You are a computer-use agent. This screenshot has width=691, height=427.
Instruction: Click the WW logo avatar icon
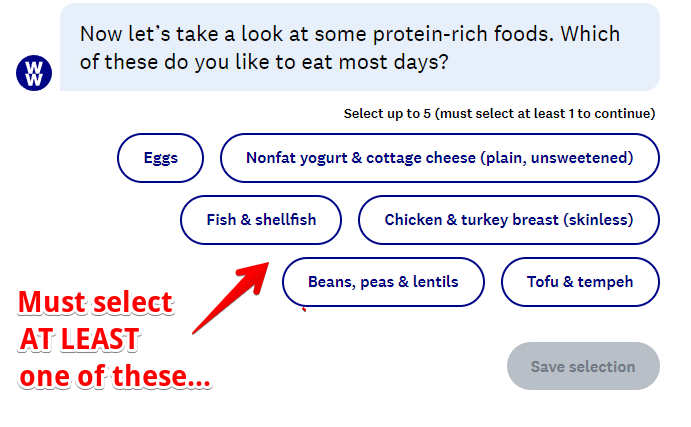pyautogui.click(x=34, y=73)
